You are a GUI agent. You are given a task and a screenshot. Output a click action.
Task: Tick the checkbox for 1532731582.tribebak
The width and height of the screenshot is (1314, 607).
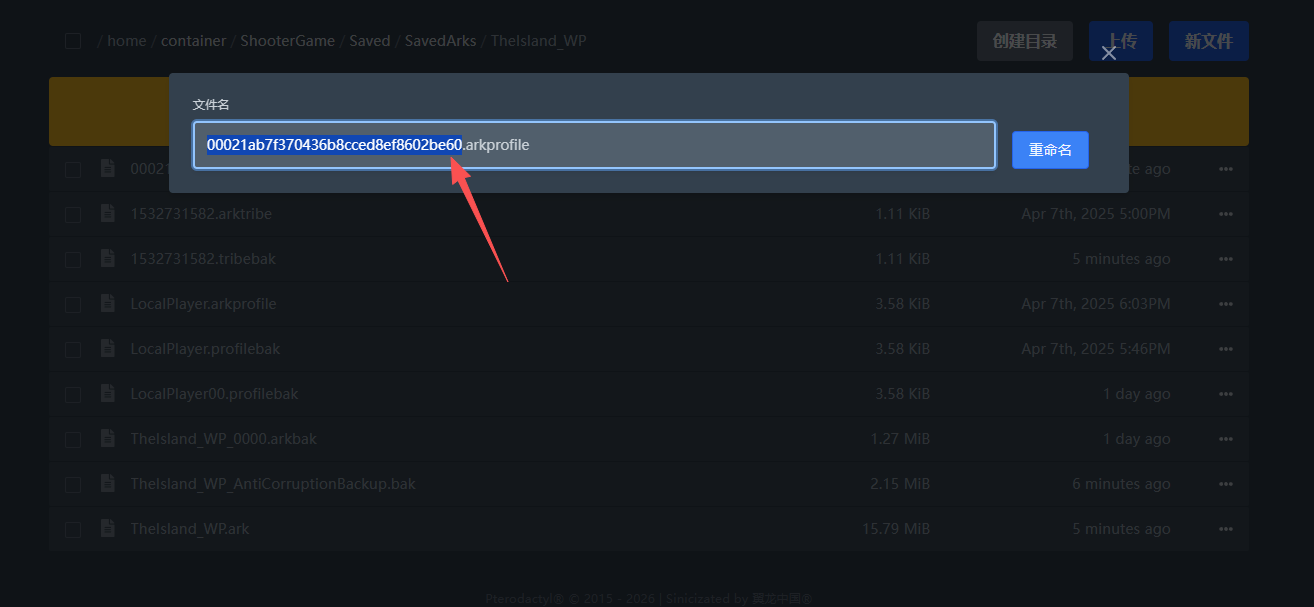click(x=73, y=259)
